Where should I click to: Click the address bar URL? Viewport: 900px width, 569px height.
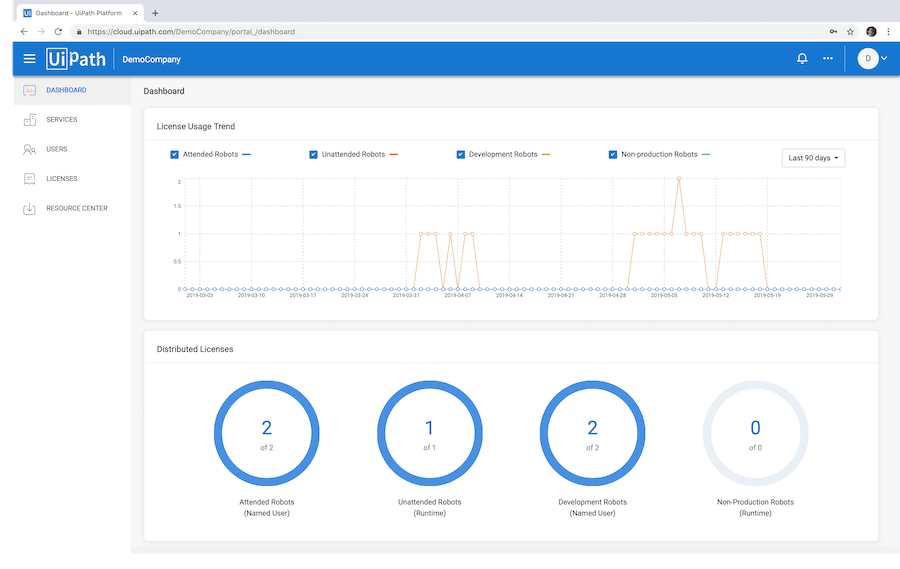(191, 32)
